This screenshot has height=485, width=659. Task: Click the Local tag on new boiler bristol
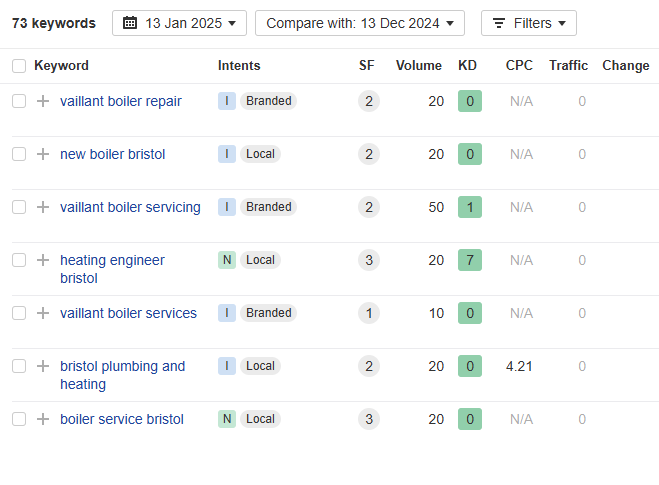tap(260, 154)
